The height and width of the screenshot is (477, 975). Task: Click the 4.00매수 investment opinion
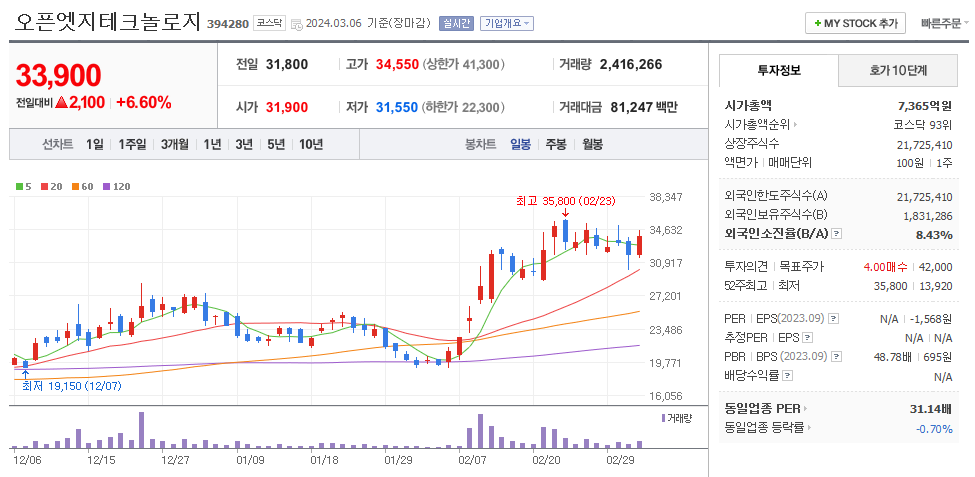pyautogui.click(x=885, y=267)
